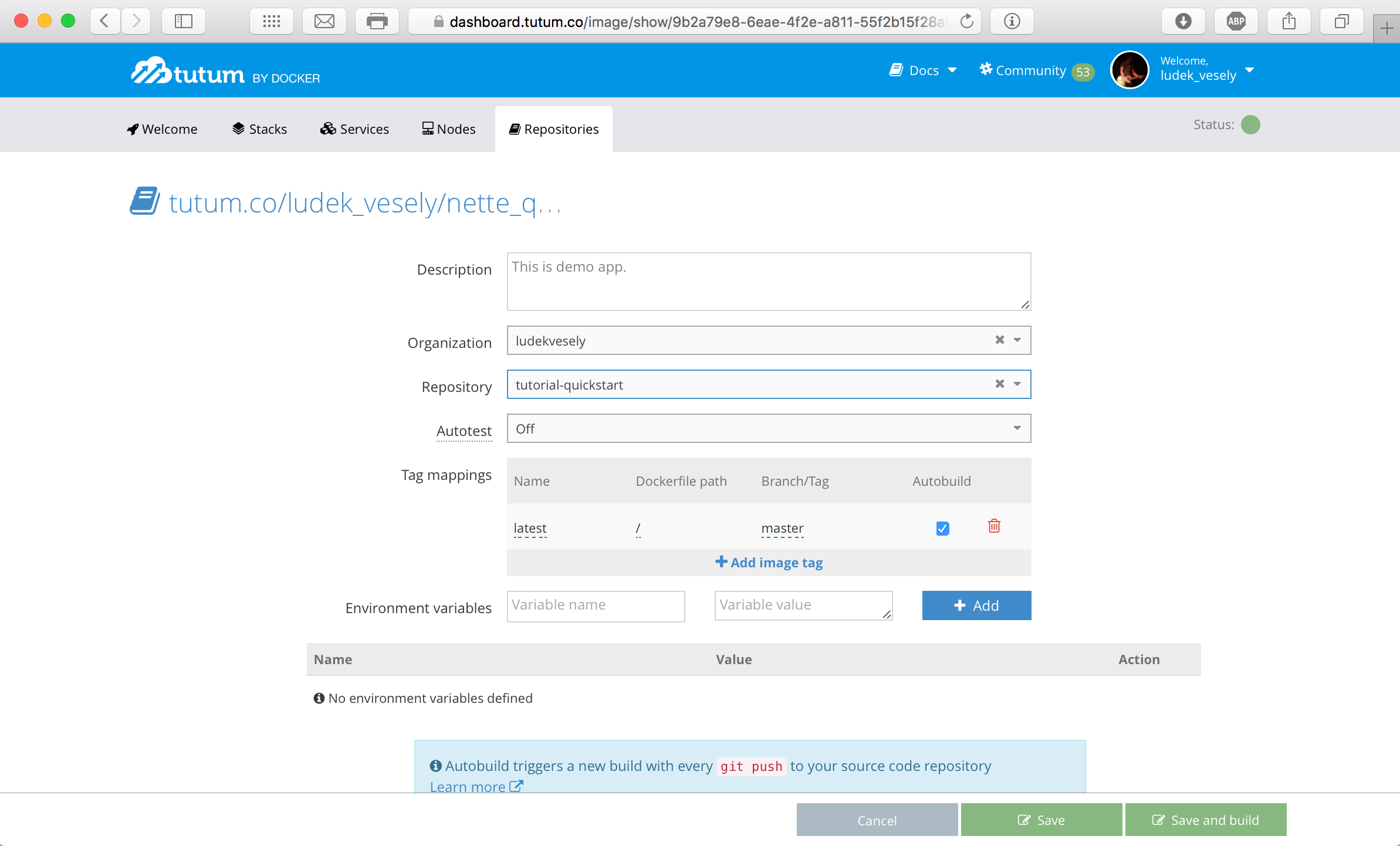Viewport: 1400px width, 846px height.
Task: Go forward with Safari's forward arrow
Action: coord(136,22)
